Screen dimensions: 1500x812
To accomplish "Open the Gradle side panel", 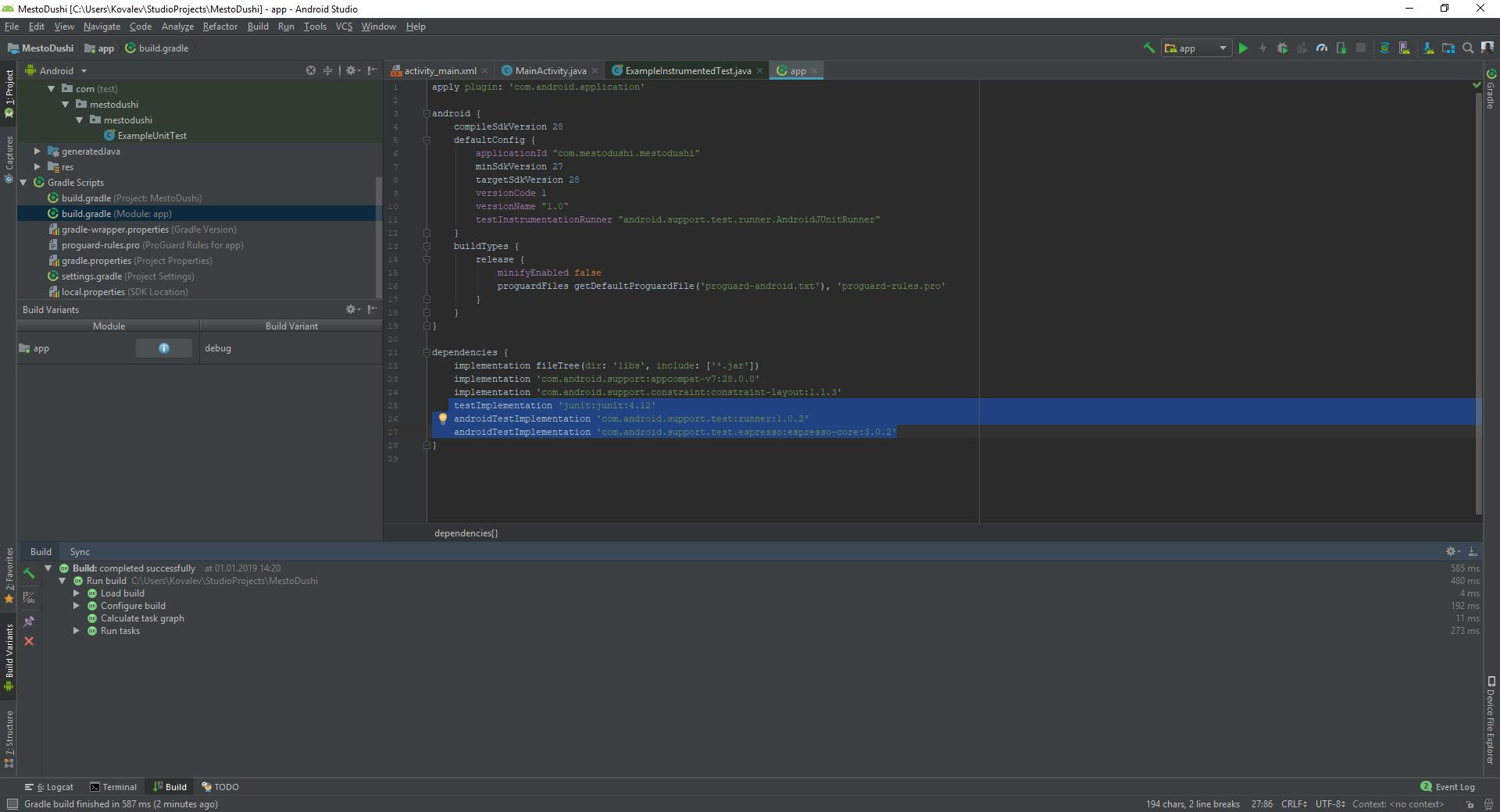I will (x=1491, y=88).
